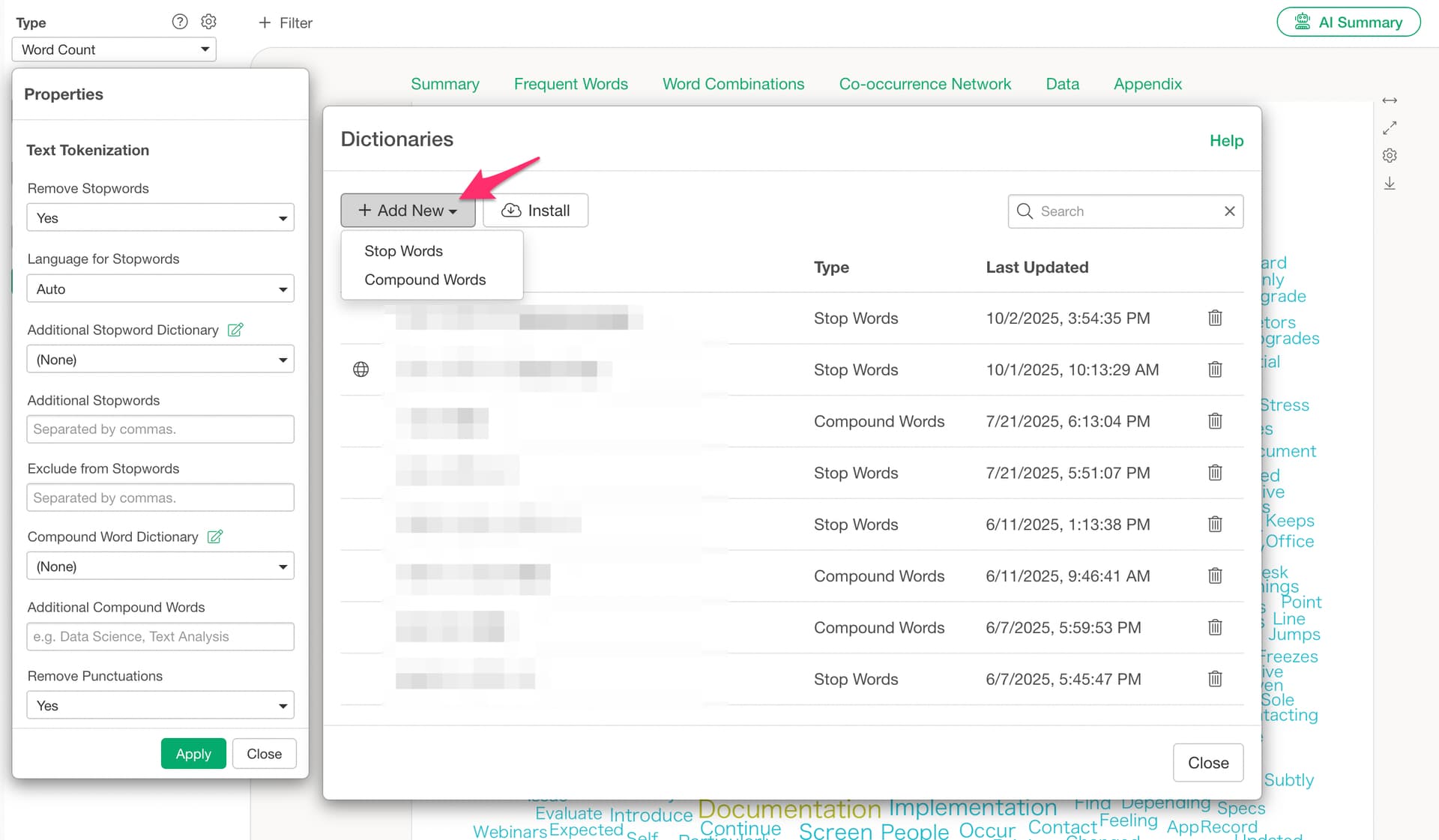
Task: Click the download icon on the right toolbar
Action: 1390,184
